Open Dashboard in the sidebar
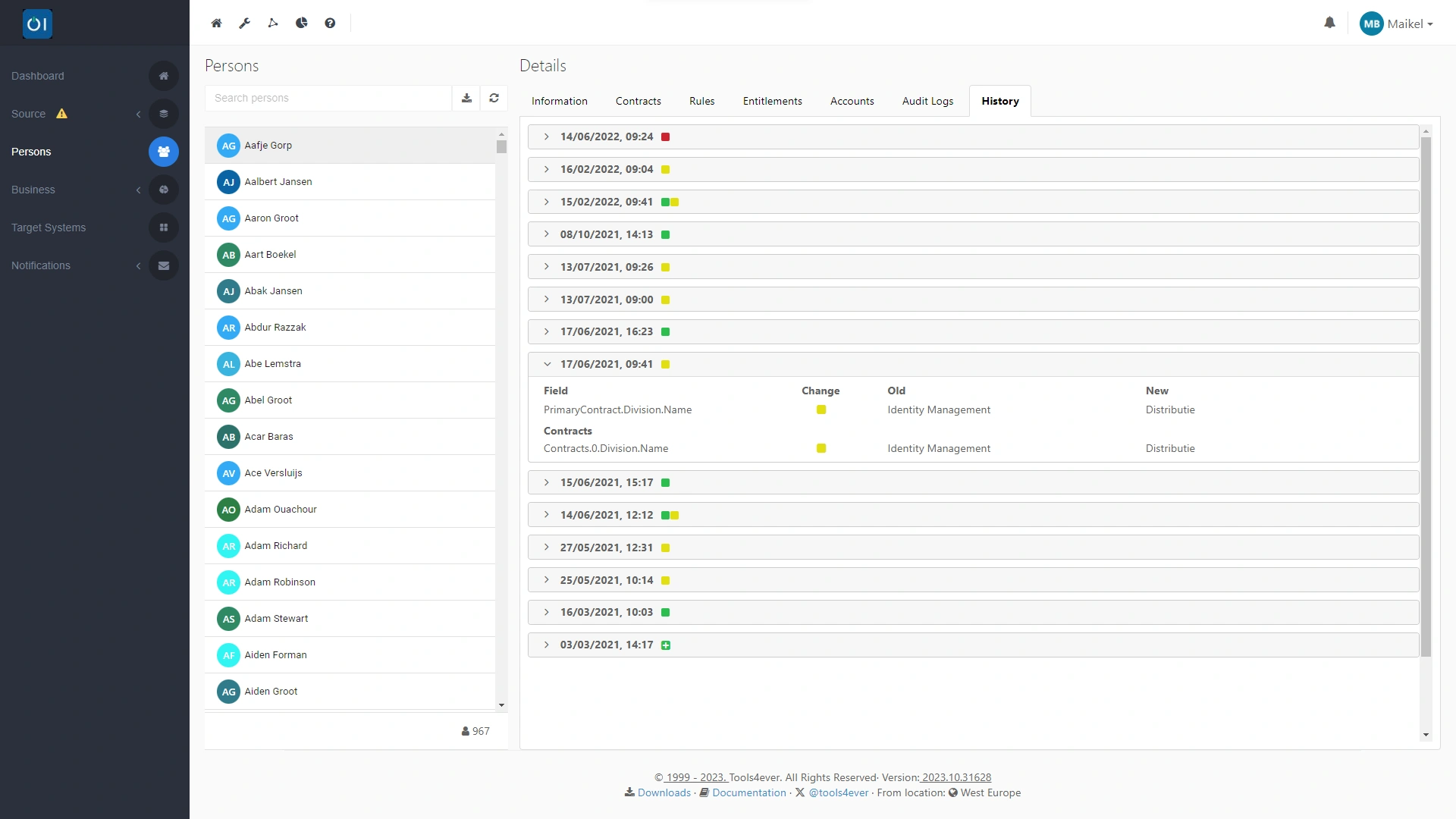Image resolution: width=1456 pixels, height=819 pixels. (38, 76)
